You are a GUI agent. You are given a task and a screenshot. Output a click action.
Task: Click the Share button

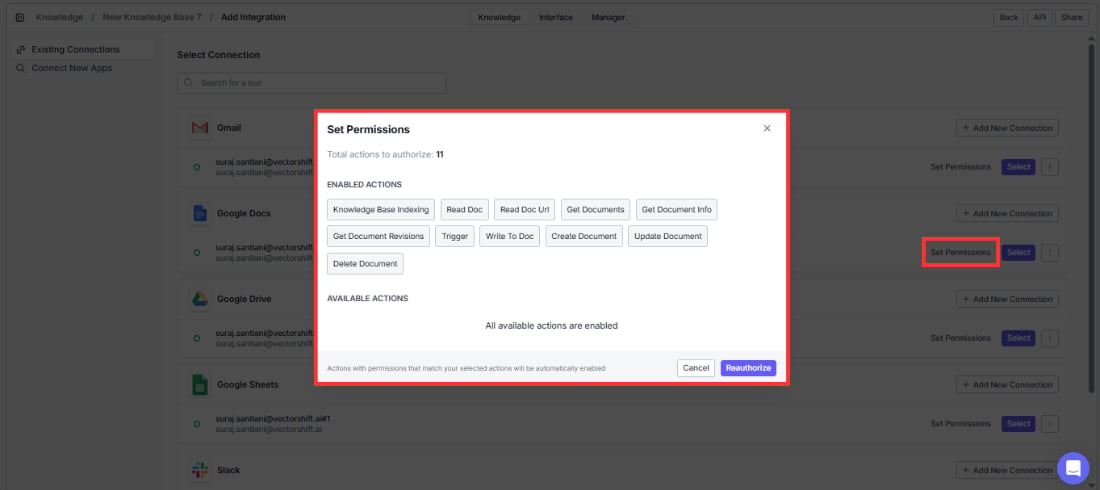click(x=1071, y=18)
